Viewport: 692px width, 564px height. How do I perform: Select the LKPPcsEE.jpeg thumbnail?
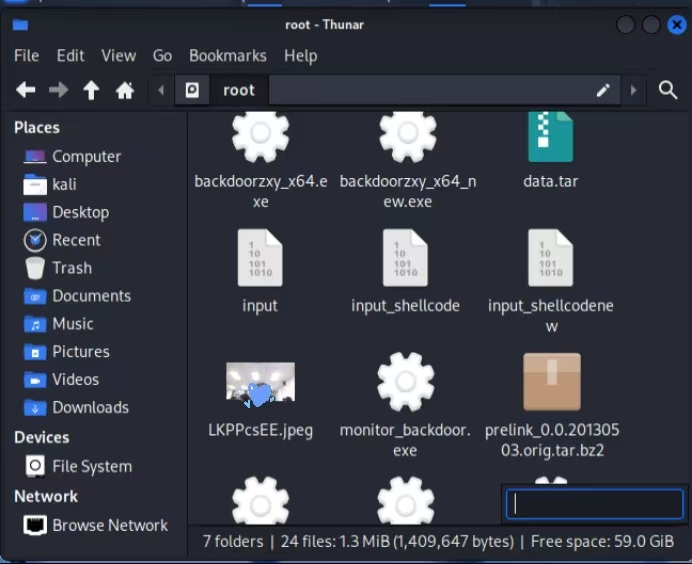[x=260, y=383]
